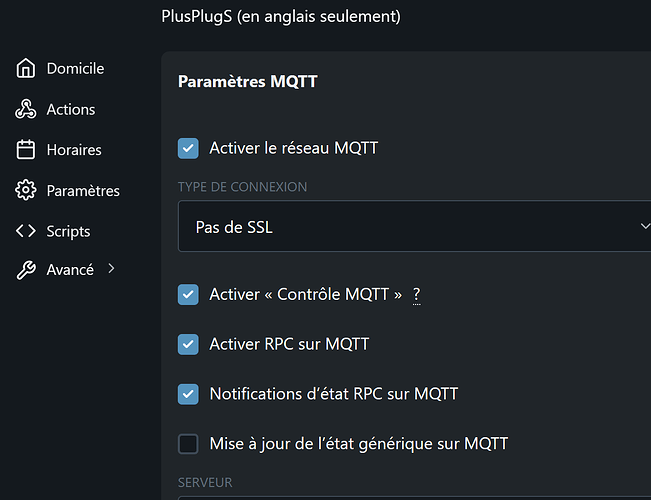Toggle Activer « Contrôle MQTT » checkbox
Viewport: 651px width, 500px height.
(188, 294)
